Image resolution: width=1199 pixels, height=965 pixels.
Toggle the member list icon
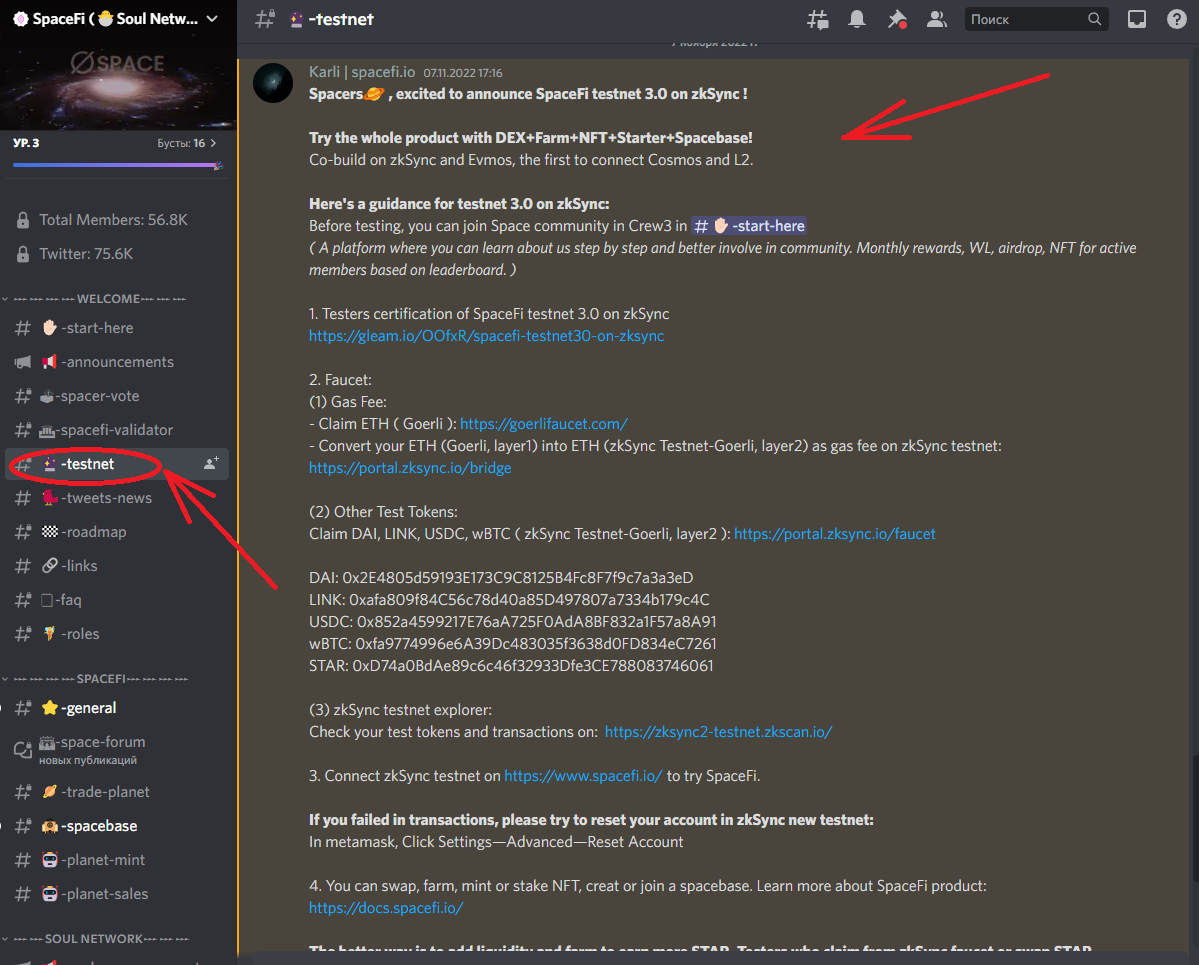point(936,19)
